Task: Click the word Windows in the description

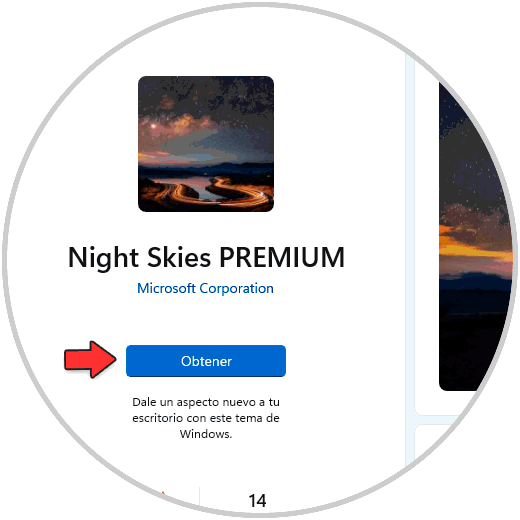Action: 206,434
